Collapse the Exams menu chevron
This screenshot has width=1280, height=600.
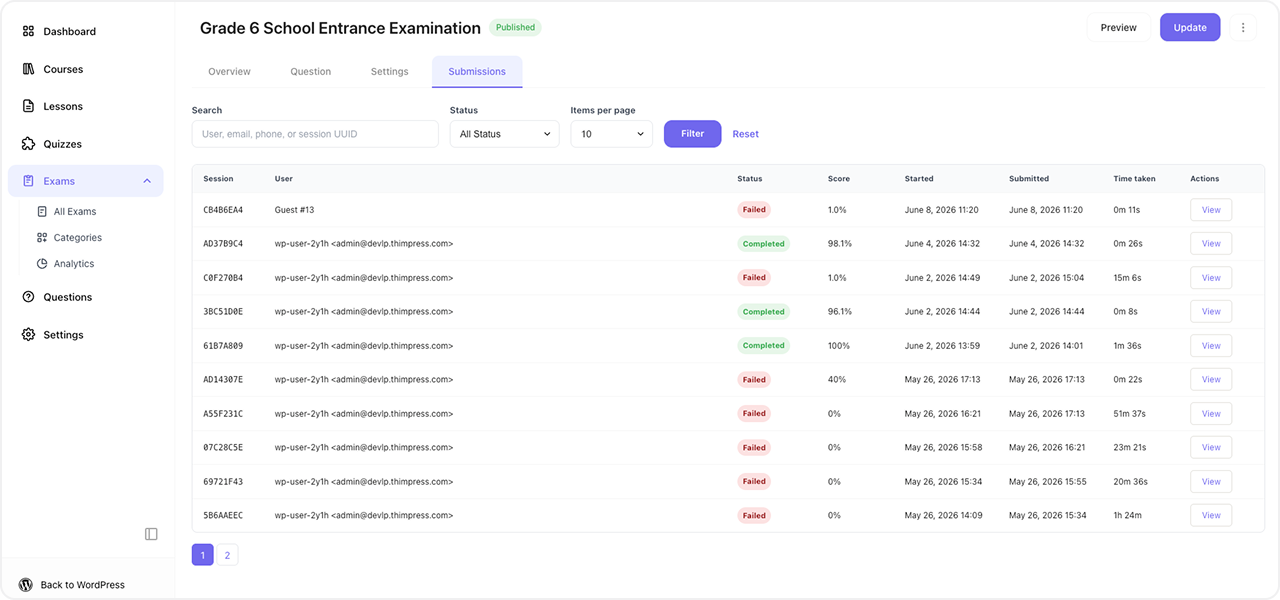[x=147, y=181]
